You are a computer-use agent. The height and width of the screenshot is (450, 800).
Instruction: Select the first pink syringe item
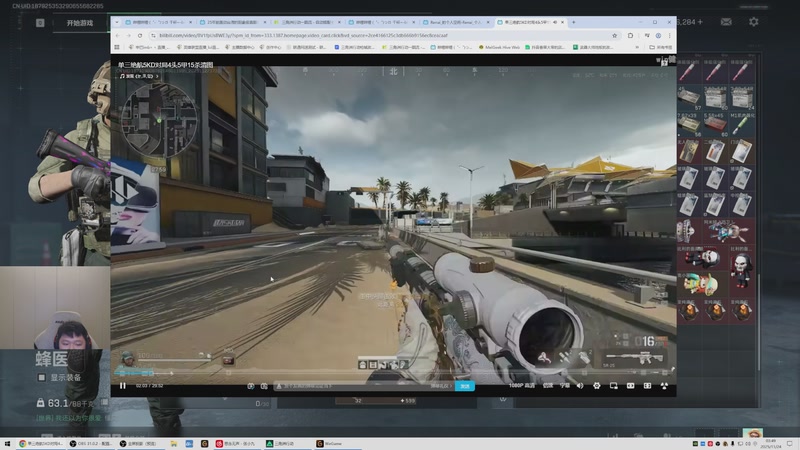tap(688, 71)
